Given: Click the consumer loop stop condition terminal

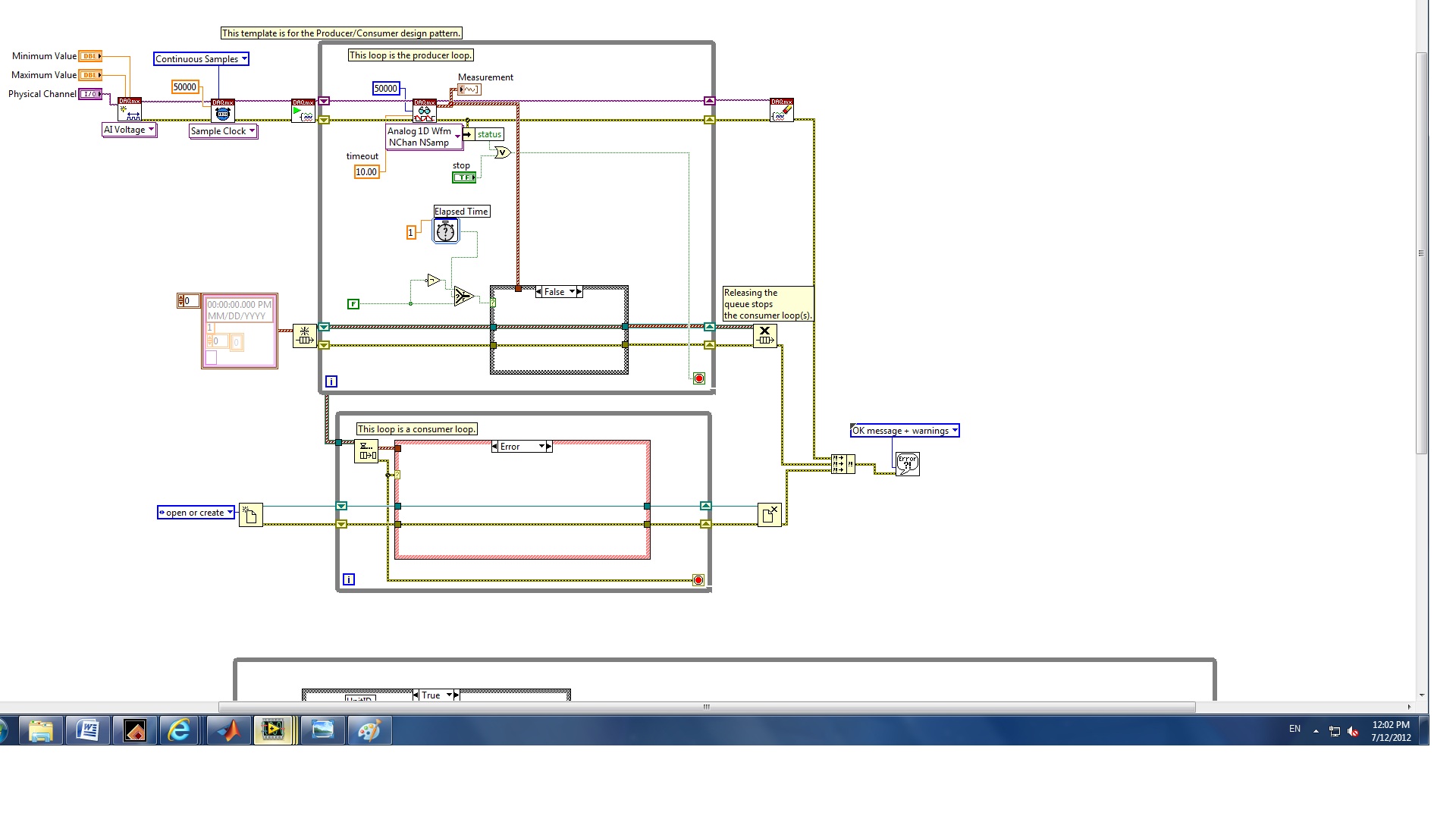Looking at the screenshot, I should (698, 580).
